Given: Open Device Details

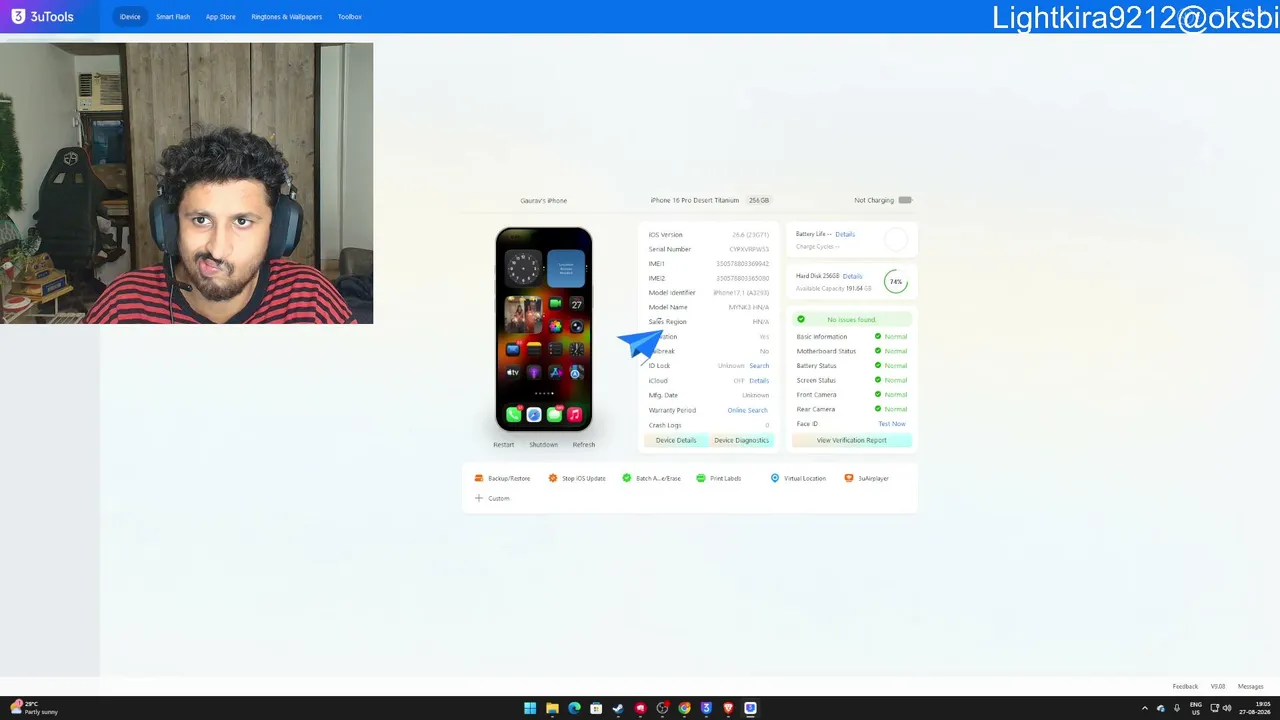Looking at the screenshot, I should (676, 440).
